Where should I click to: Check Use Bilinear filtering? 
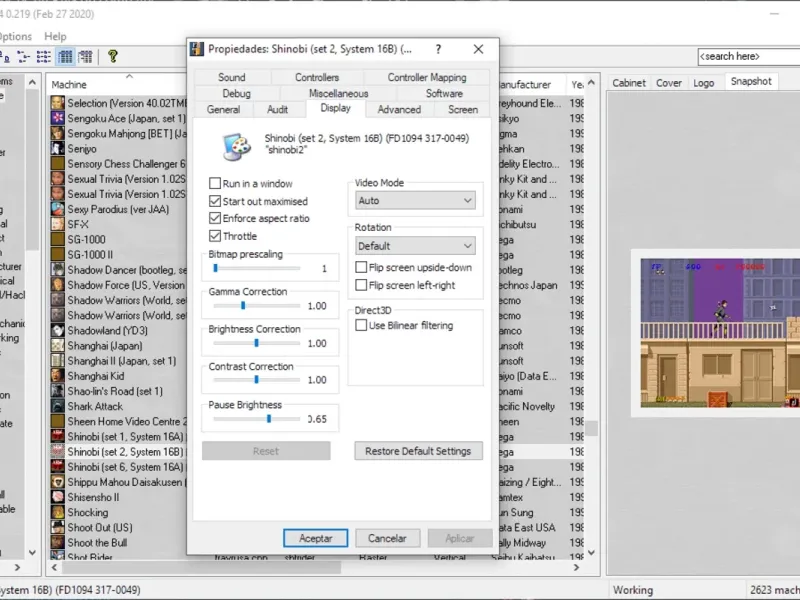(x=361, y=325)
